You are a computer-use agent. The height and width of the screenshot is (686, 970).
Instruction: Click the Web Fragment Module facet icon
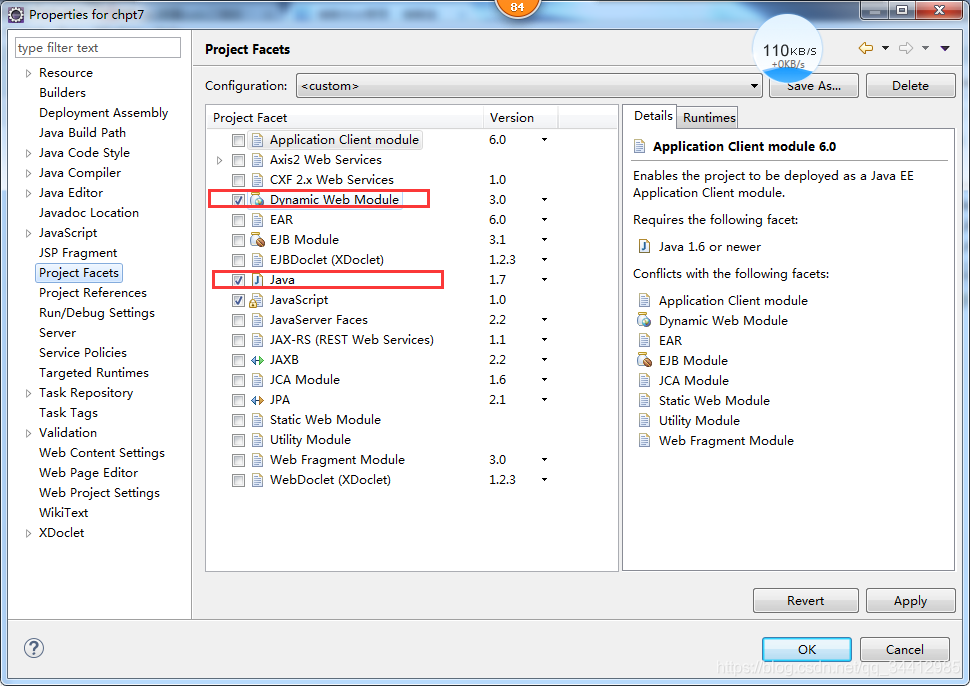click(257, 460)
